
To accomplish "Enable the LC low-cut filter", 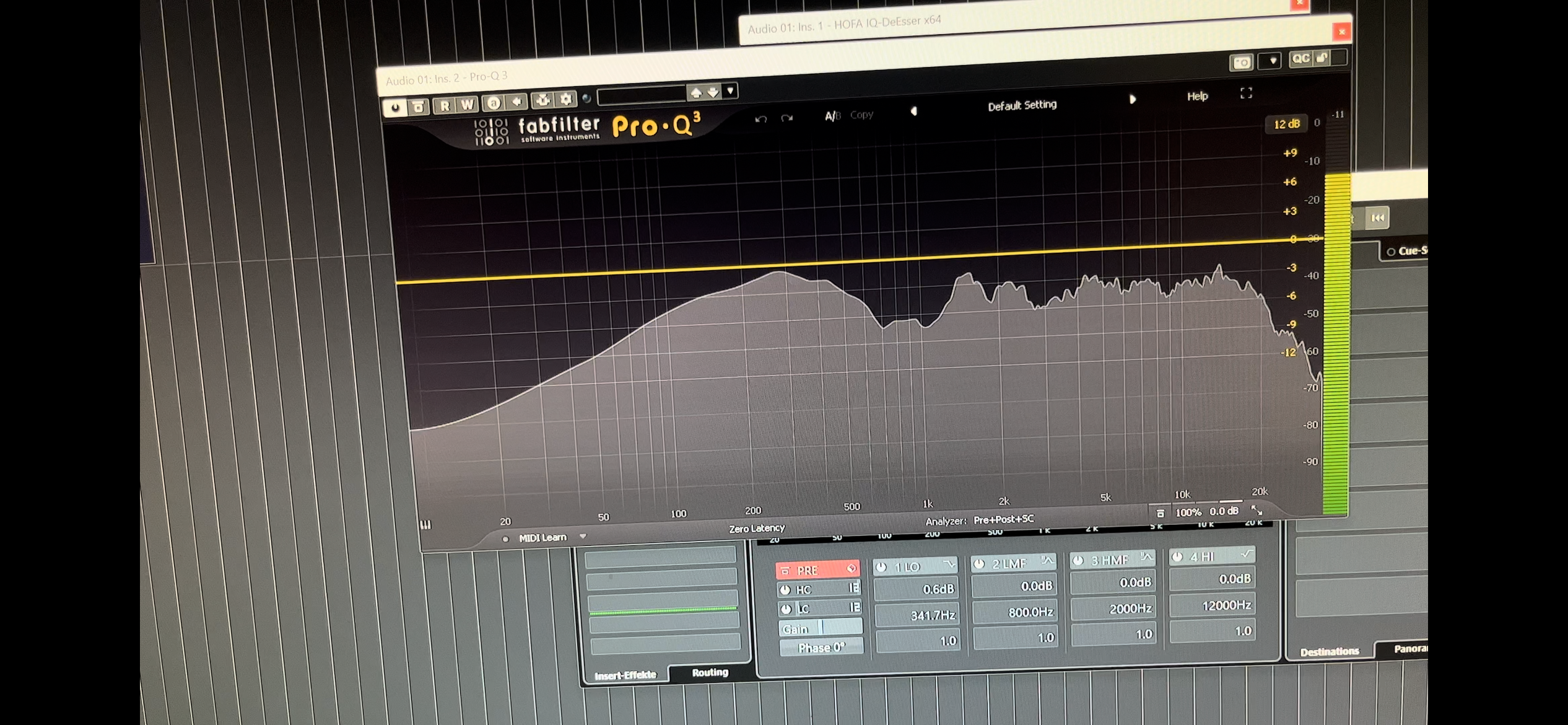I will 786,609.
